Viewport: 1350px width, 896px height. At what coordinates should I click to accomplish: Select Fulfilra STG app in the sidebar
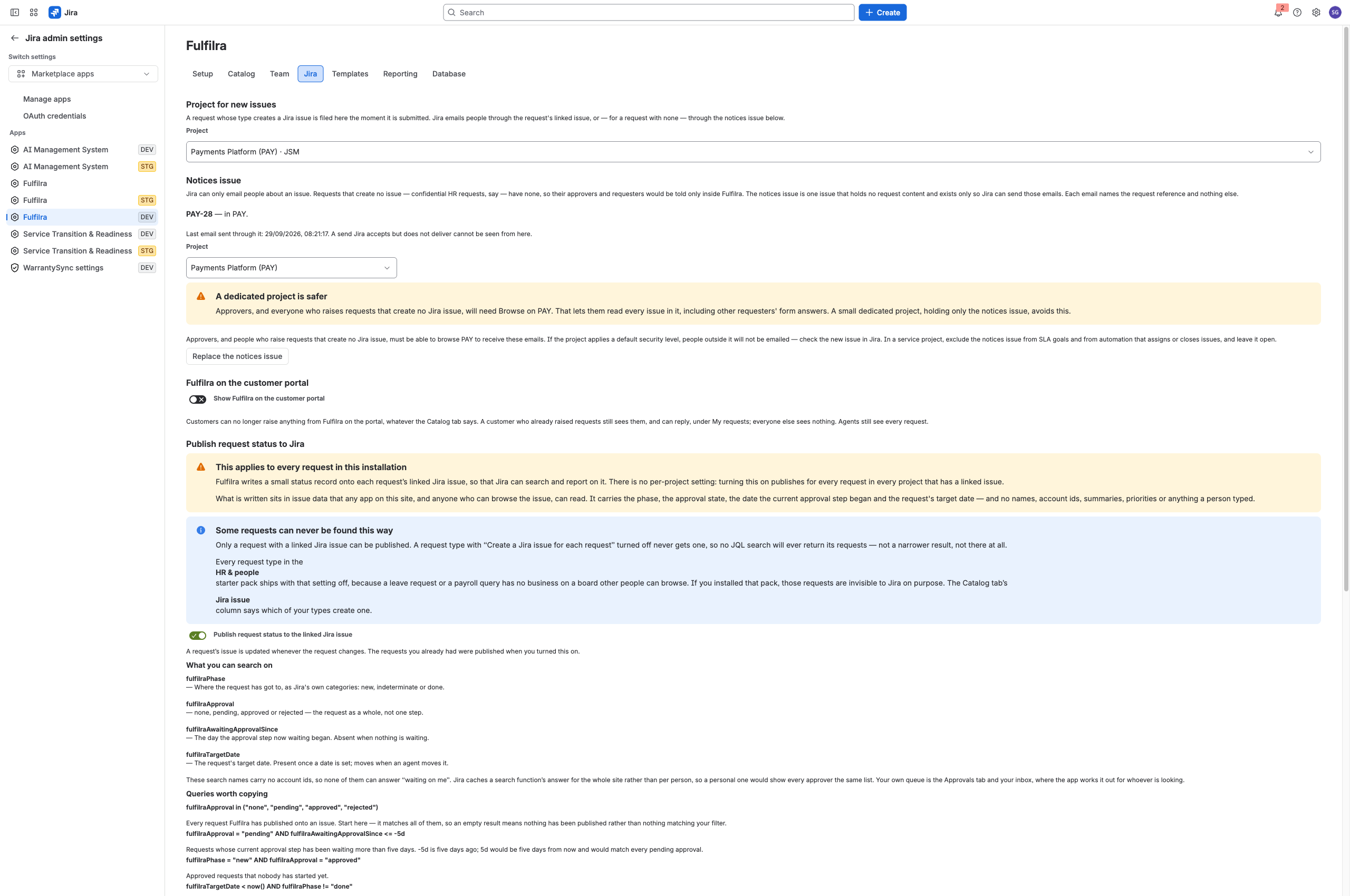(83, 201)
